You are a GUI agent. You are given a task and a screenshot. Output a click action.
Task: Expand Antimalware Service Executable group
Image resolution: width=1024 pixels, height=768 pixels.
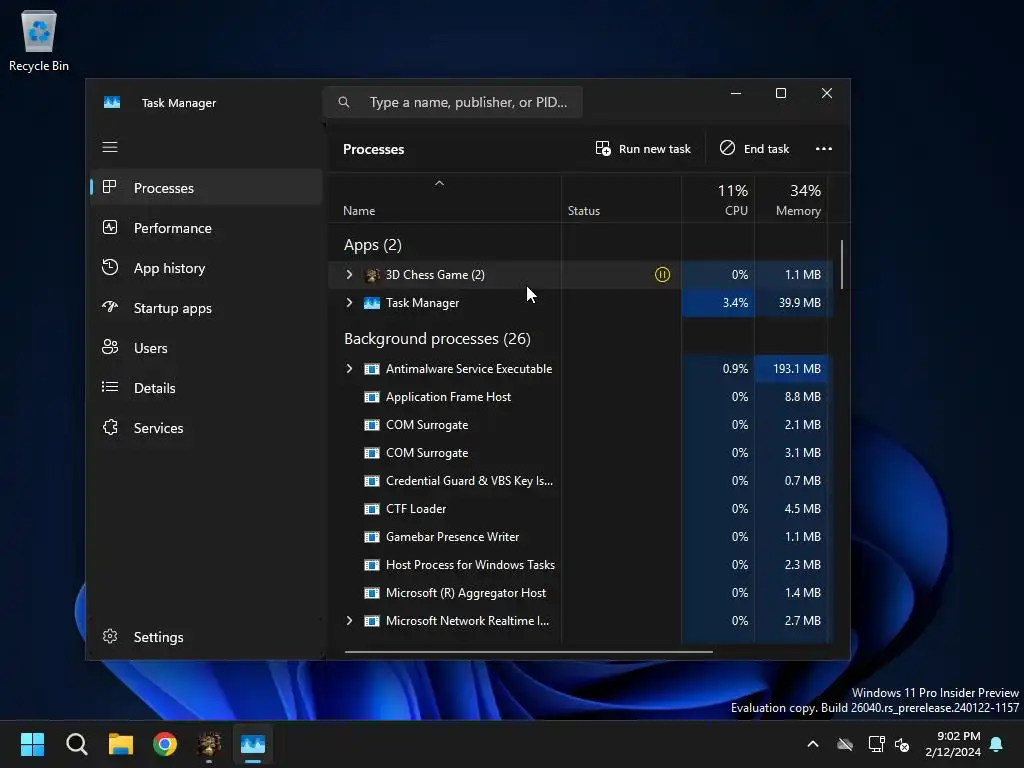tap(349, 369)
